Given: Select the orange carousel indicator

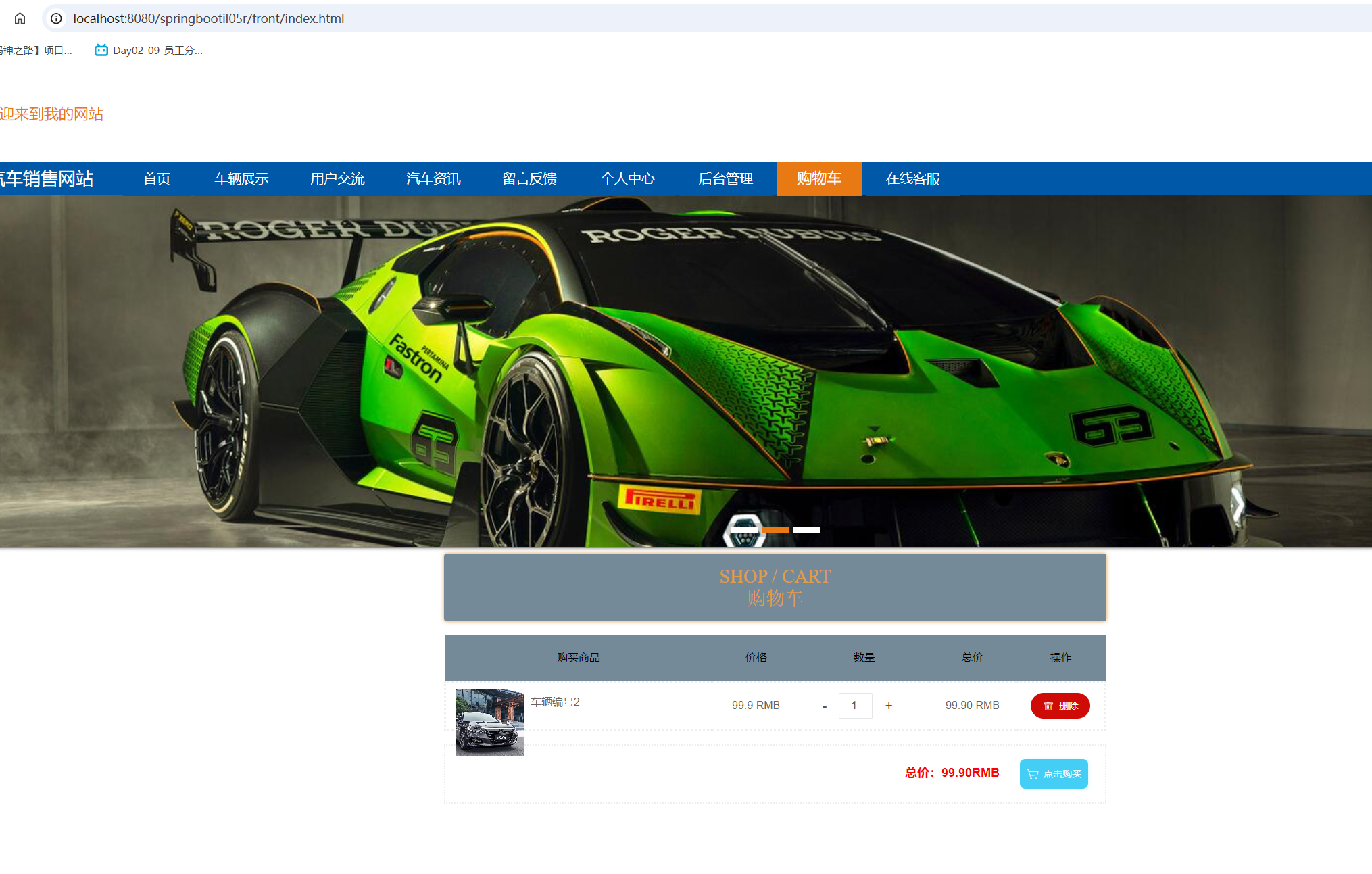Looking at the screenshot, I should coord(775,530).
